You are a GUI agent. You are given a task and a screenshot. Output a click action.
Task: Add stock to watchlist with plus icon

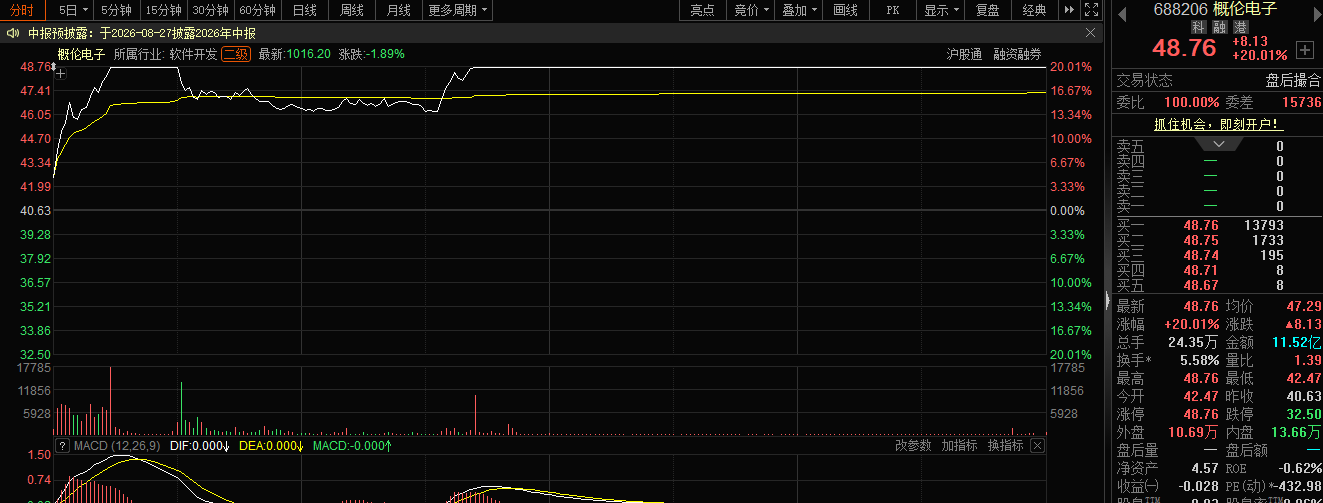pos(1304,49)
